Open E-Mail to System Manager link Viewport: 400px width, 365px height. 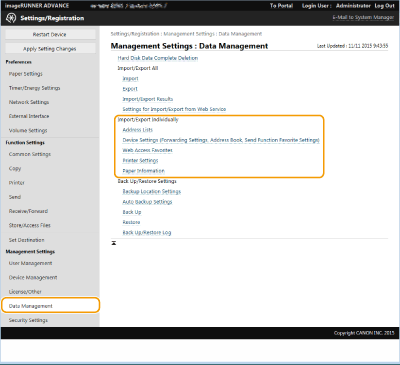point(363,17)
